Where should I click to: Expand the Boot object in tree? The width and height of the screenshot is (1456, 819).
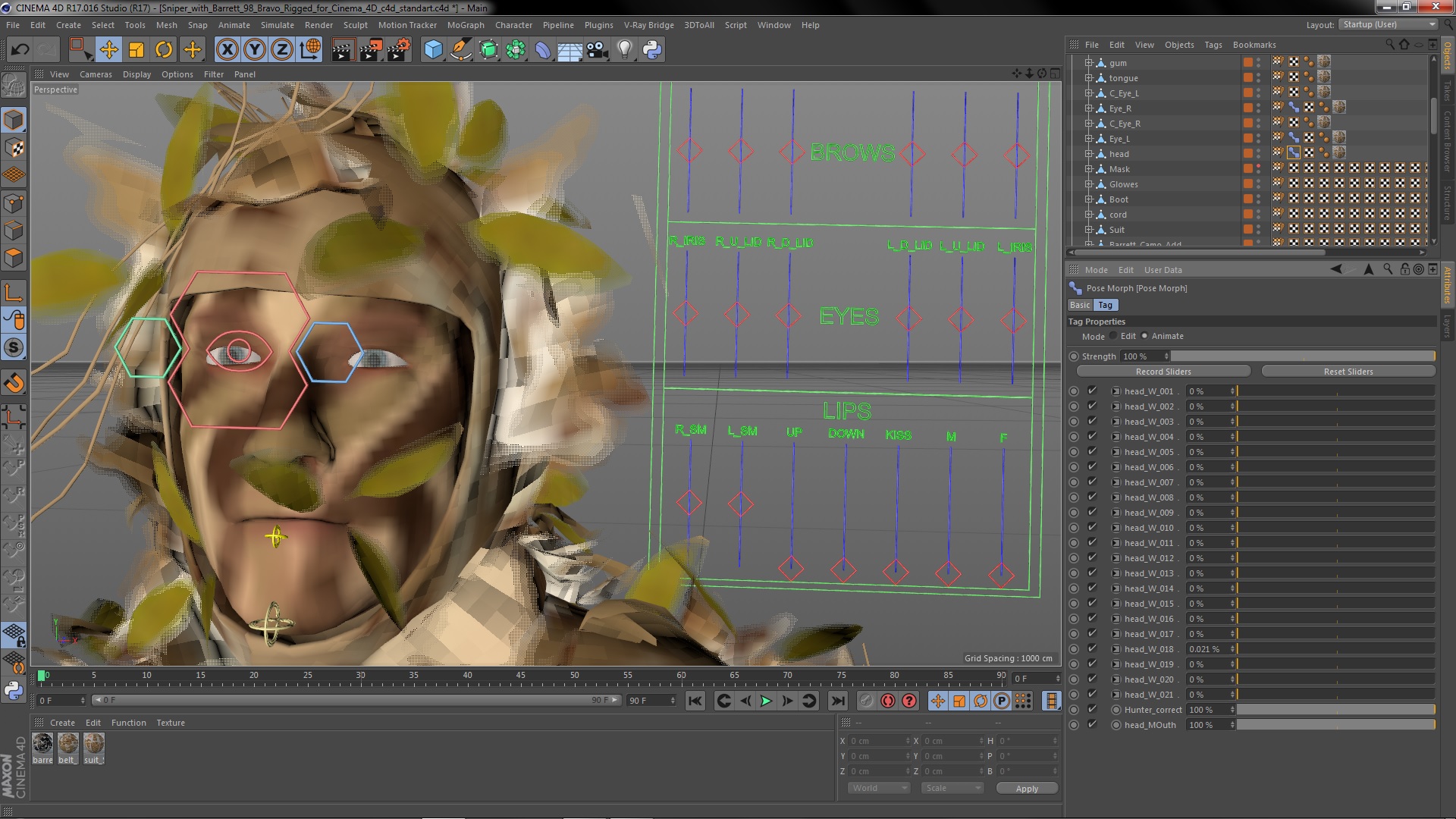[1089, 199]
